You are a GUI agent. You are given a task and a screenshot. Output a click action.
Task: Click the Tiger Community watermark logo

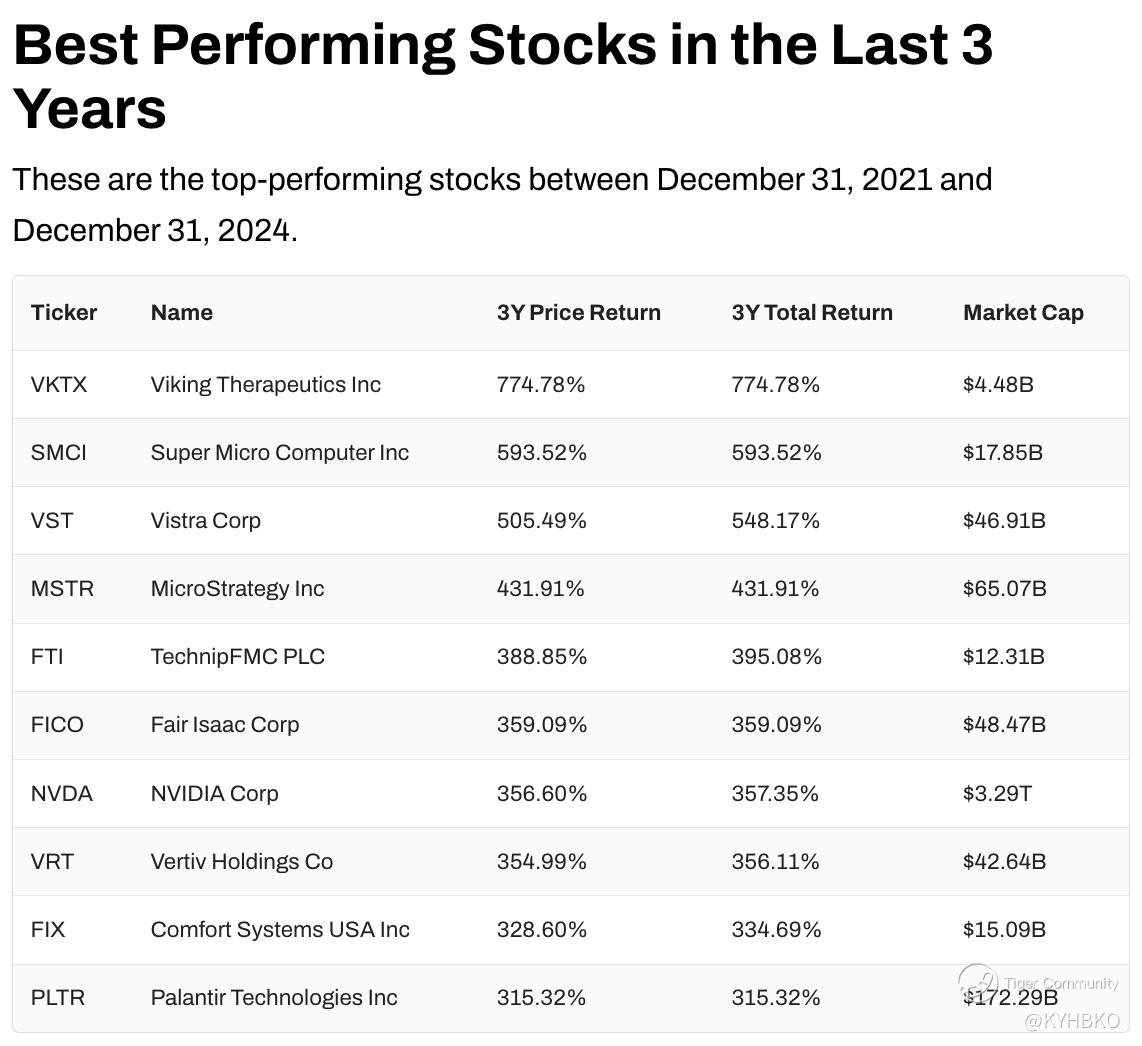(978, 981)
